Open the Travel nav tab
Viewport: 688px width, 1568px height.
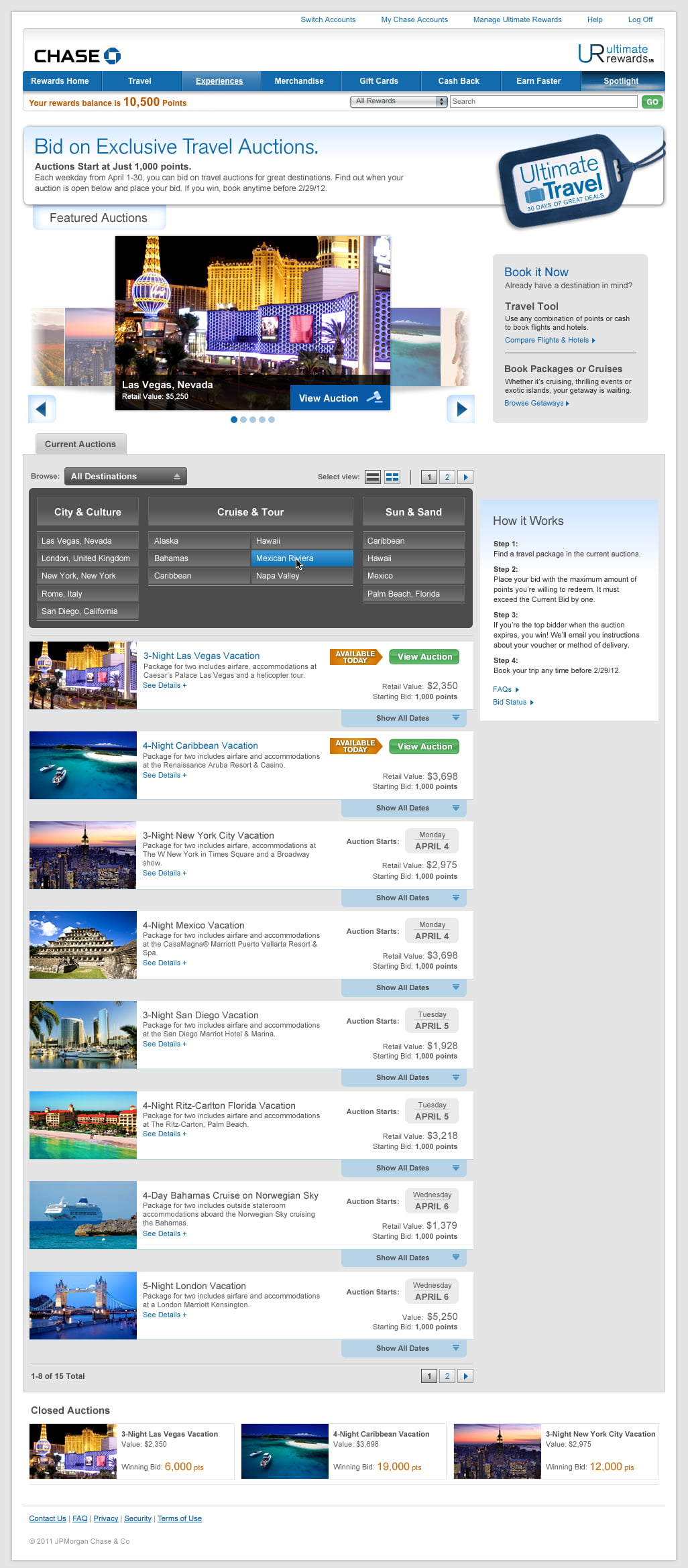[141, 81]
